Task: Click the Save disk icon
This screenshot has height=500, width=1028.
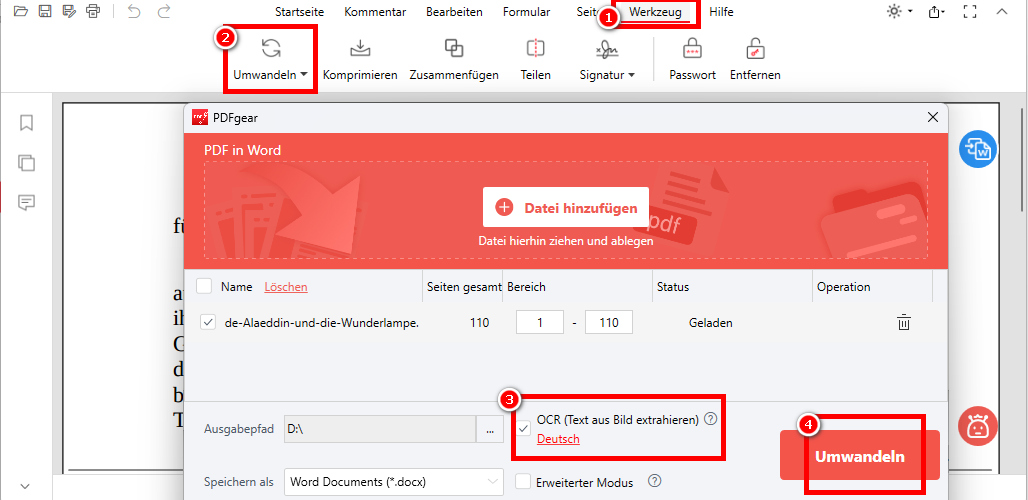Action: click(x=45, y=11)
